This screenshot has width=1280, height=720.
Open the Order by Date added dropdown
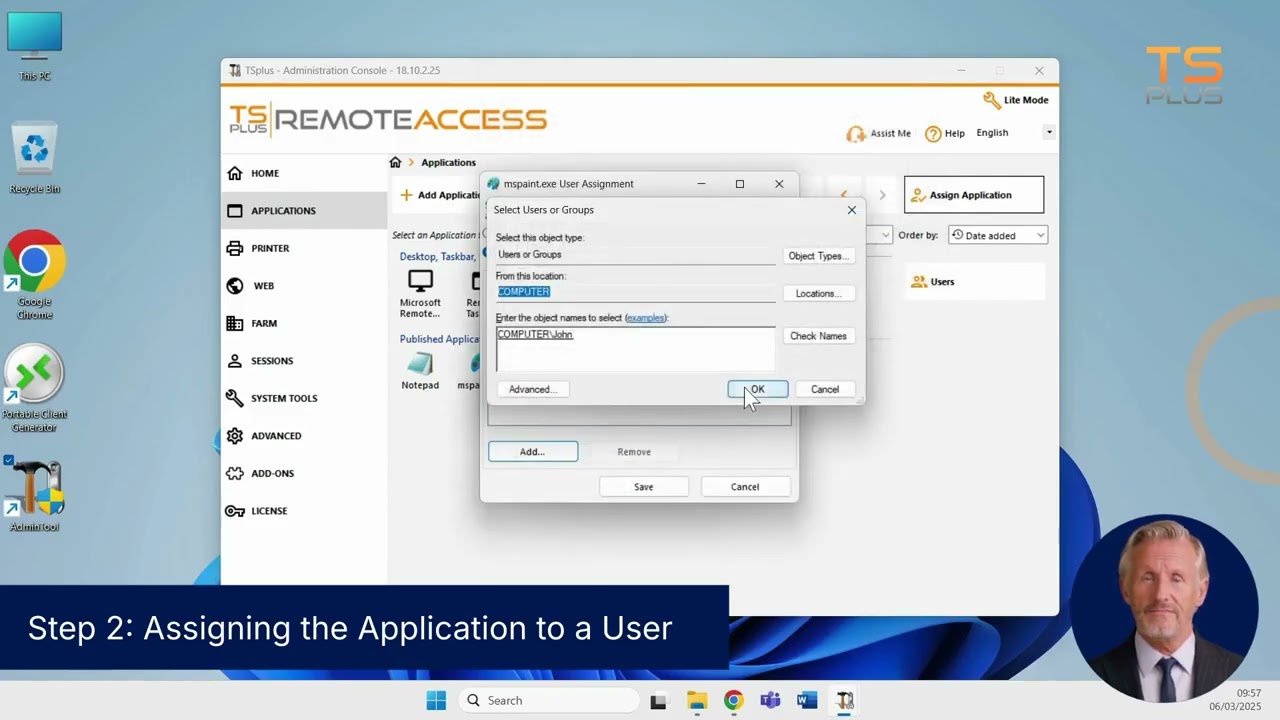click(x=997, y=235)
